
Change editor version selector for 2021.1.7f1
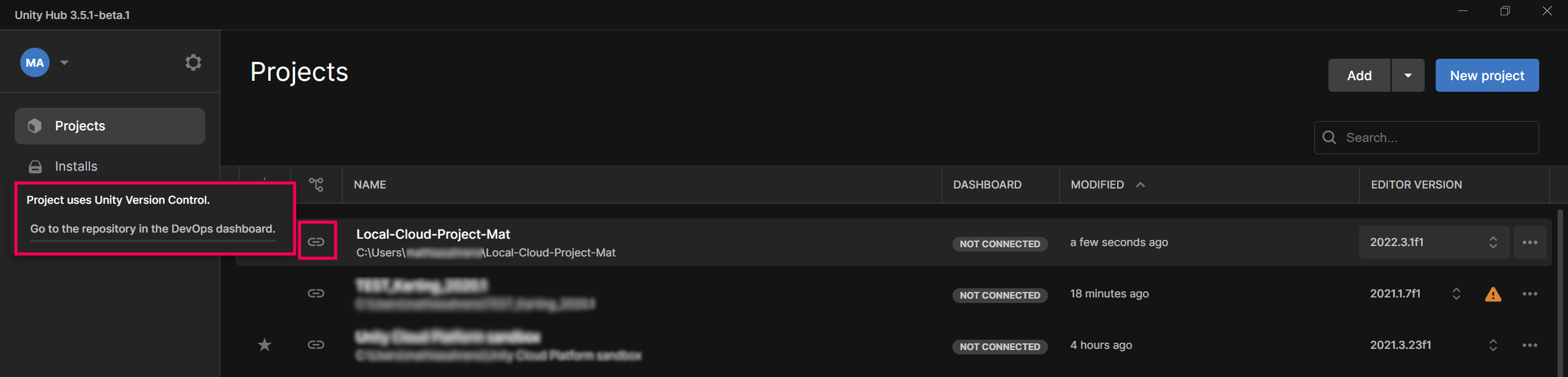[1456, 294]
